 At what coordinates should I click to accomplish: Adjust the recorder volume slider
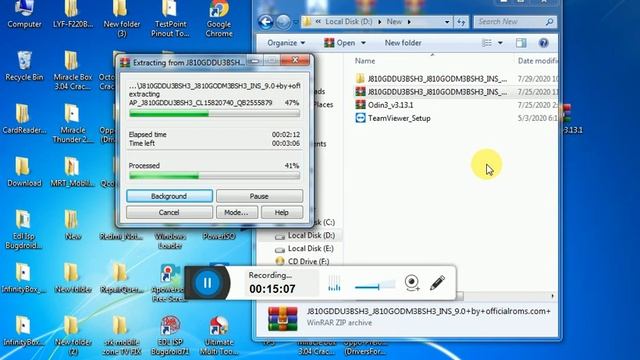tap(375, 285)
